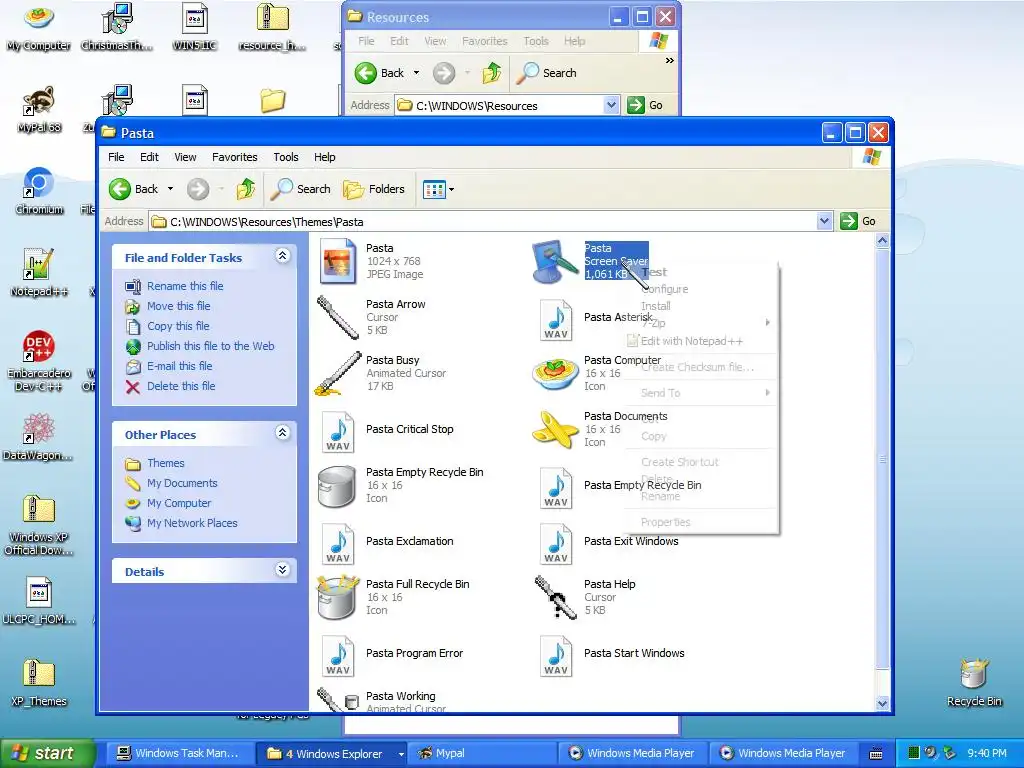Select the Pasta JPEG Image file icon
1024x768 pixels.
338,261
